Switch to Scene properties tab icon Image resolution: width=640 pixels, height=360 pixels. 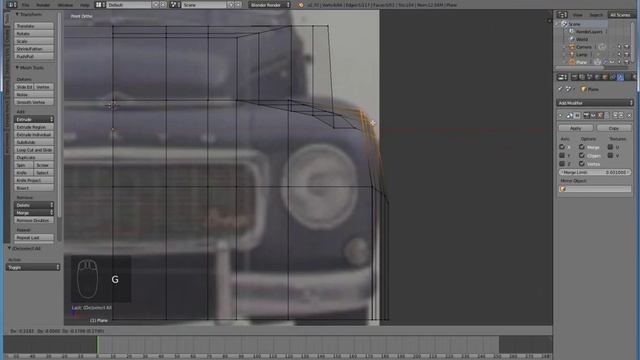(589, 77)
